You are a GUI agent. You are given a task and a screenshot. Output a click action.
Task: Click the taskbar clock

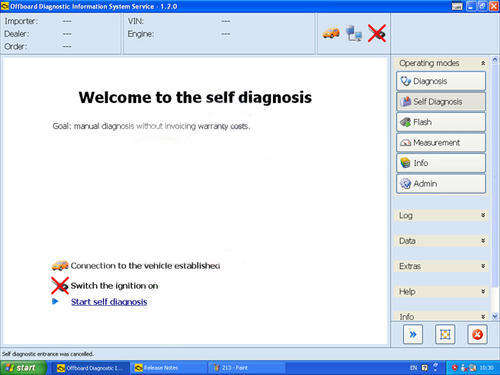pyautogui.click(x=486, y=368)
